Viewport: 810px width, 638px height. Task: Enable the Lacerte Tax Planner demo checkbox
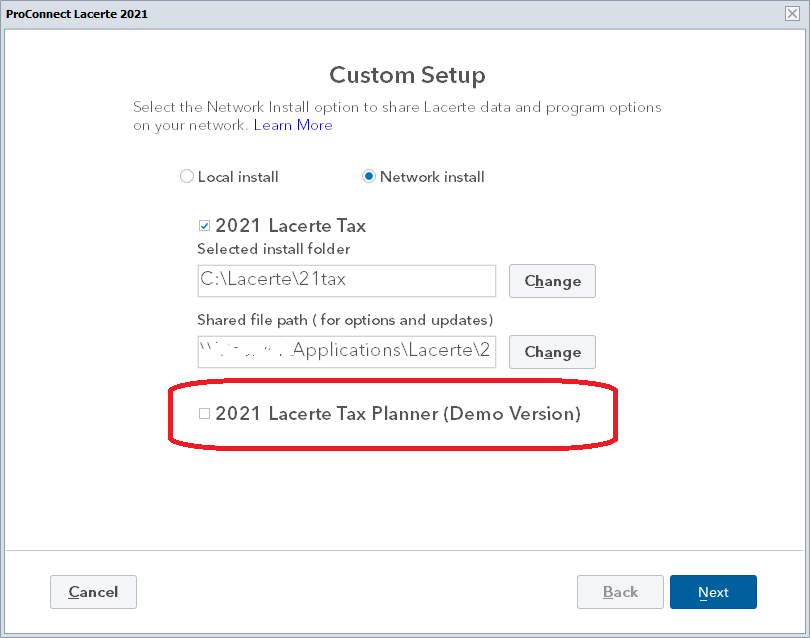(x=205, y=413)
